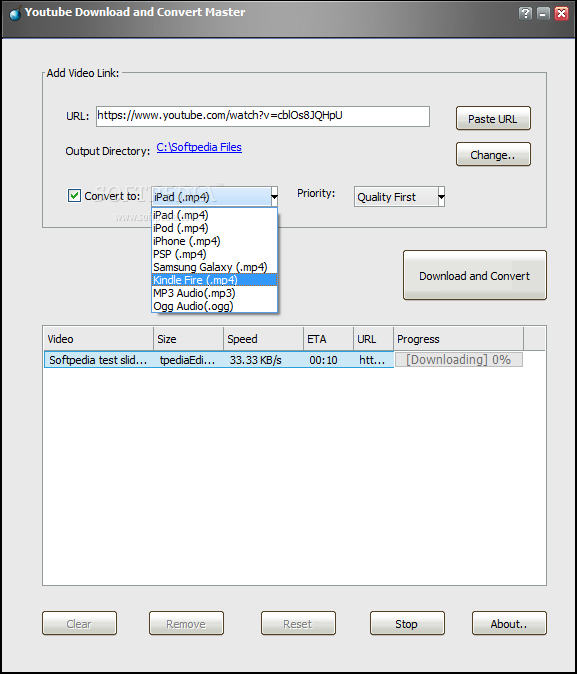Open the About.. dialog

coord(509,623)
